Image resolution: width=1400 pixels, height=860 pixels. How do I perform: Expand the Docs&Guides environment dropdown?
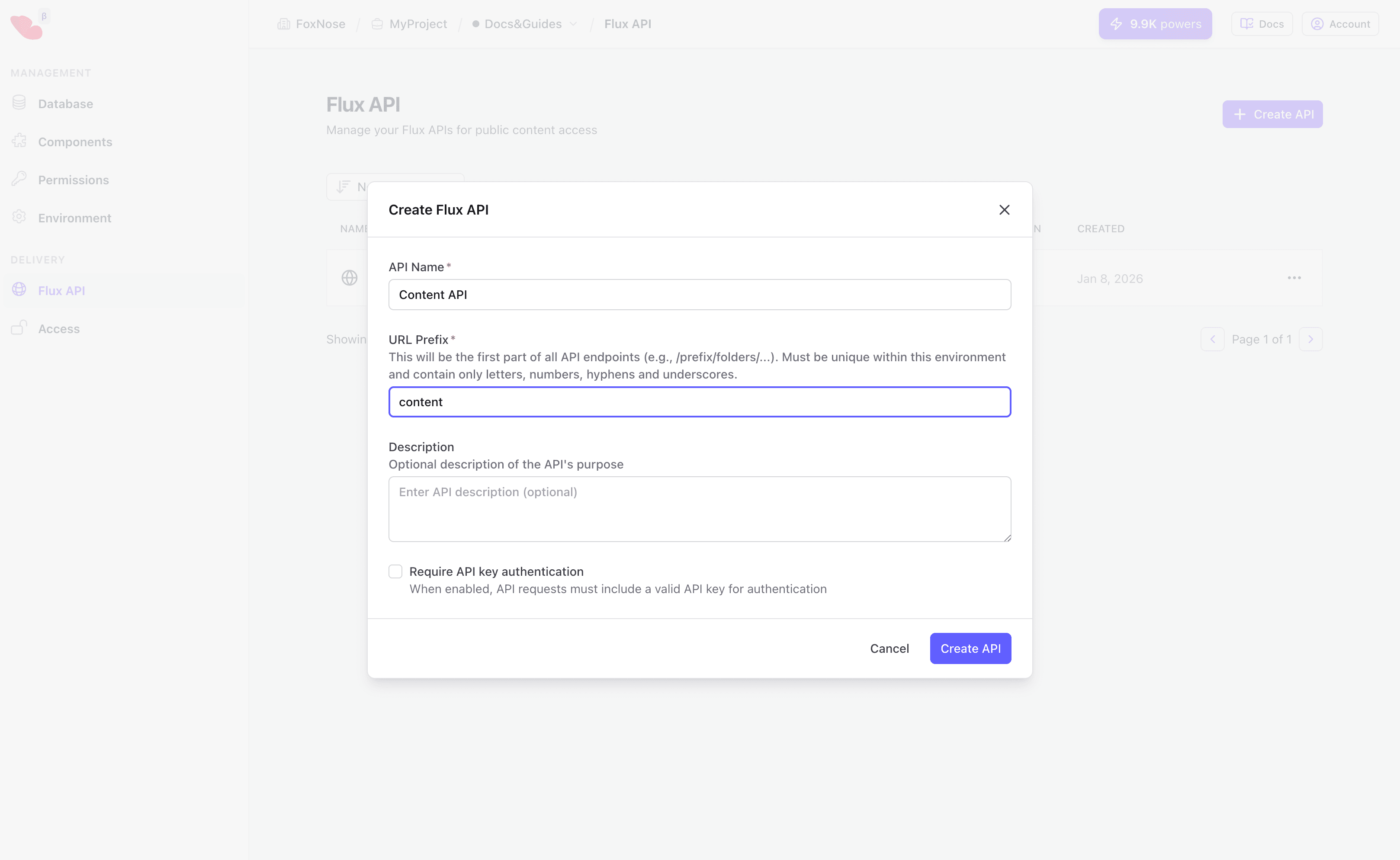[x=573, y=24]
